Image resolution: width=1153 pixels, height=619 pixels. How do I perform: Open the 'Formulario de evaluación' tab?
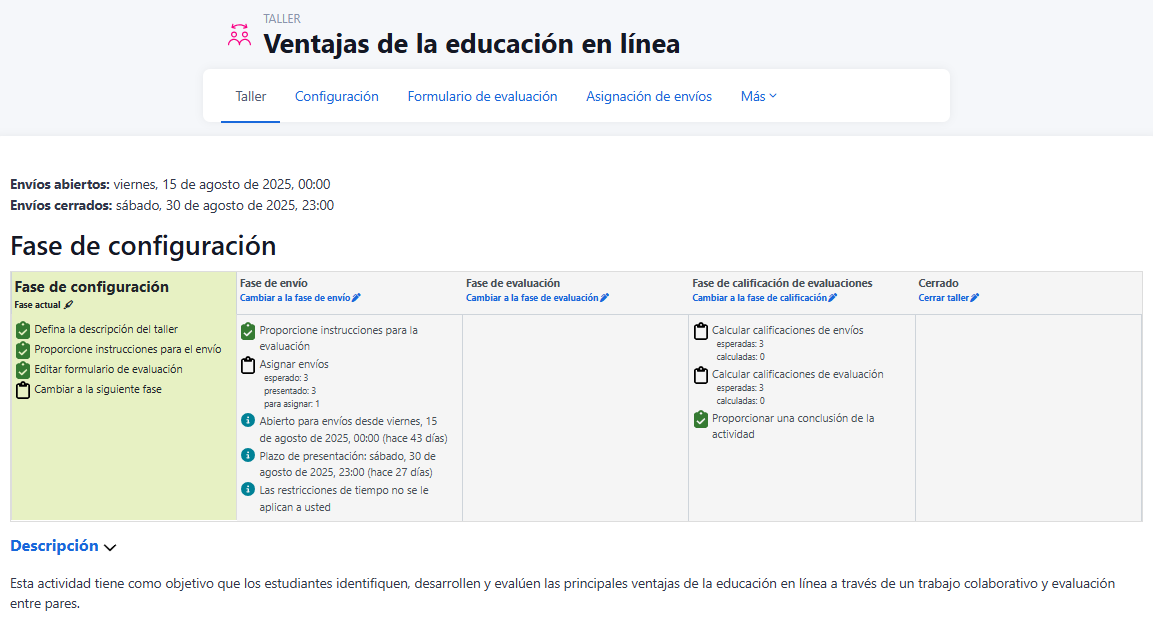coord(482,97)
